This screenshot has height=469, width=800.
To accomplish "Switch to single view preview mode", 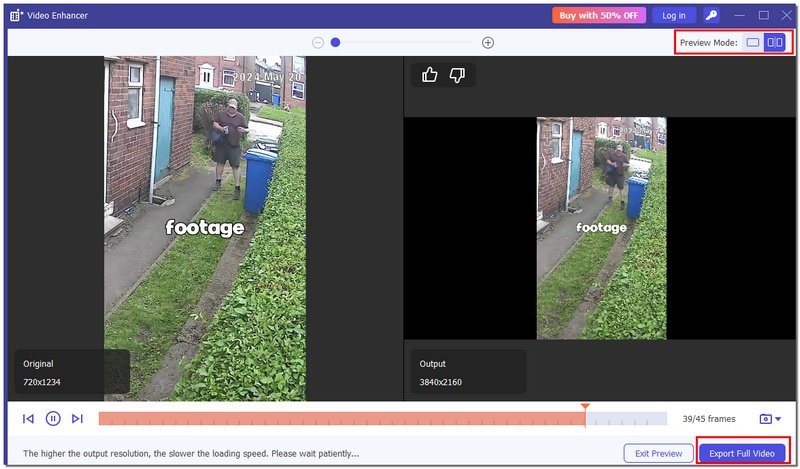I will [753, 43].
